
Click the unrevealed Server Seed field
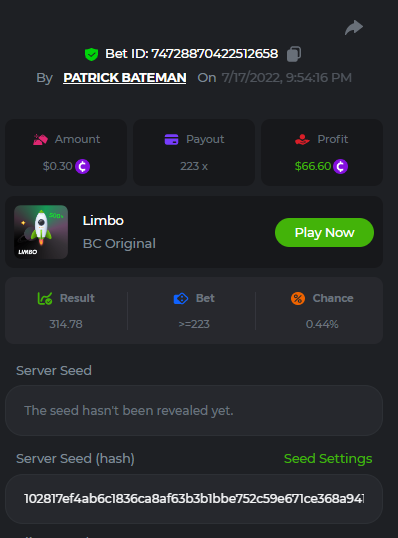click(194, 411)
